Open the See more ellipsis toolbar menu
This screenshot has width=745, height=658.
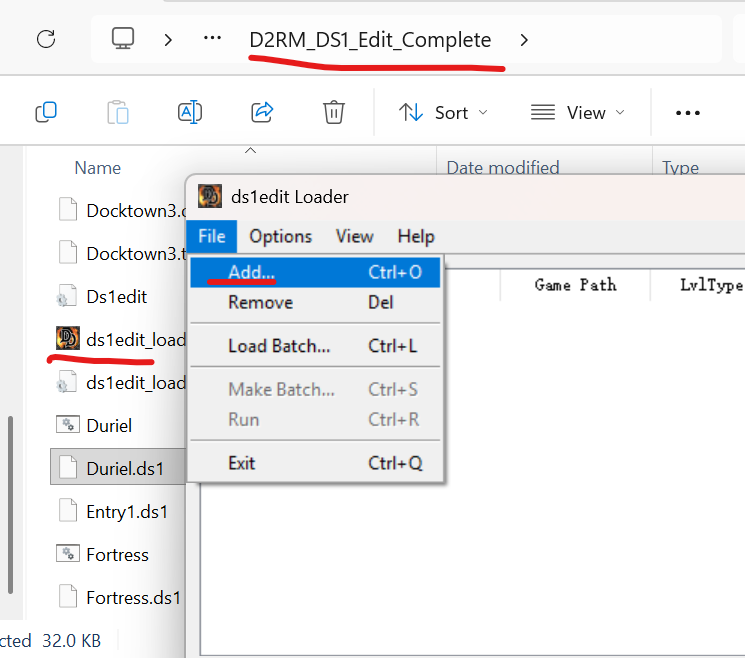688,113
